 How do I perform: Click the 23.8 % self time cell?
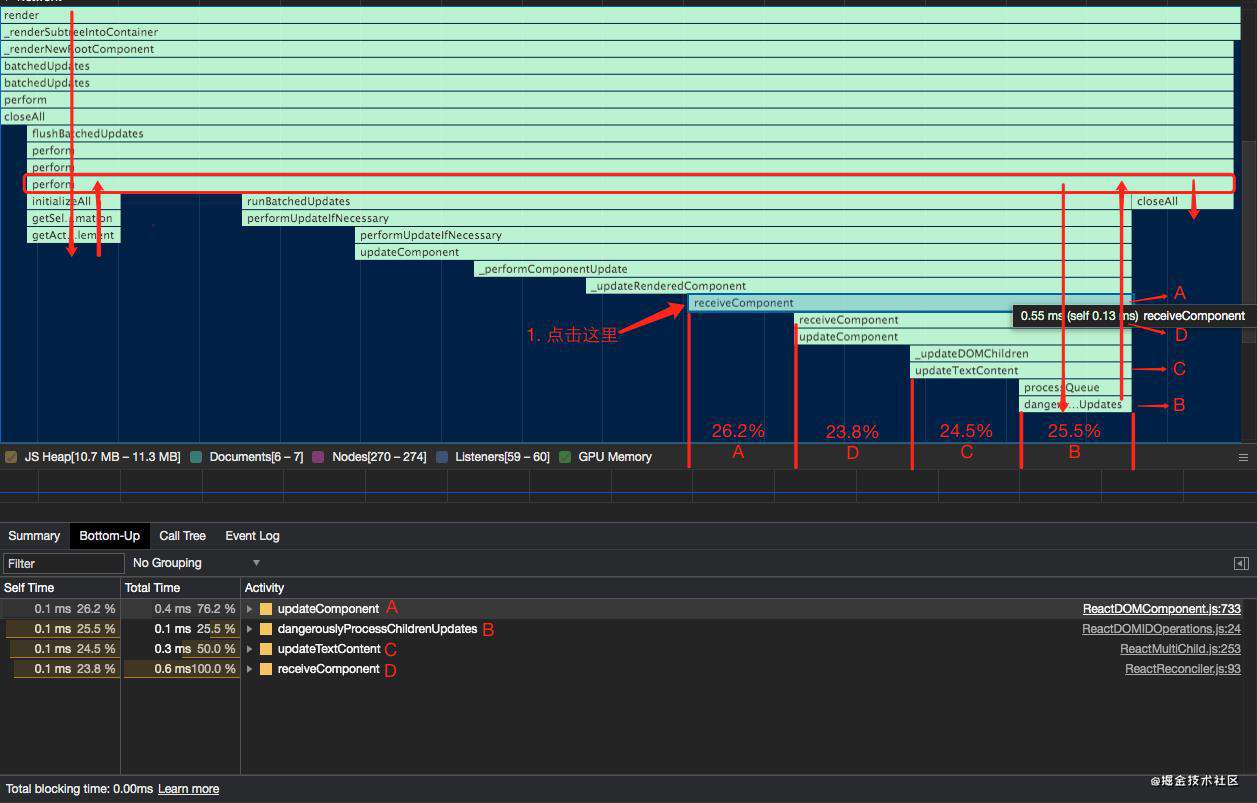[60, 669]
